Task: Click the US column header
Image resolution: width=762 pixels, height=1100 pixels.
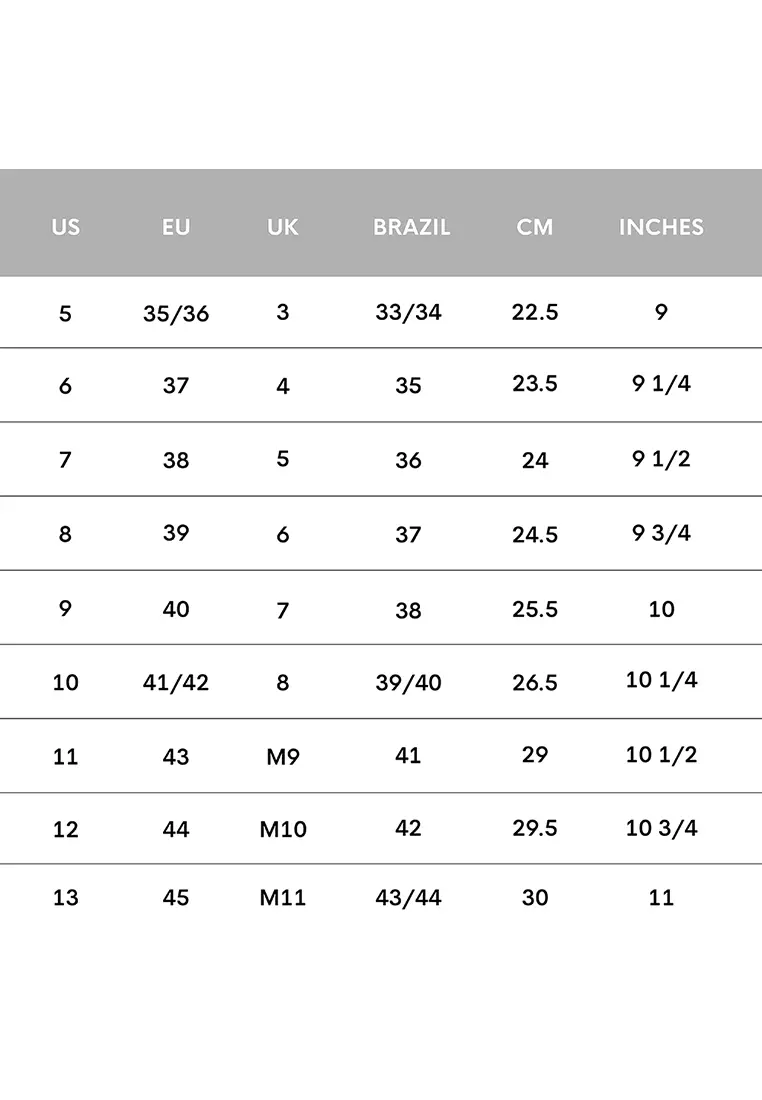Action: [x=65, y=227]
